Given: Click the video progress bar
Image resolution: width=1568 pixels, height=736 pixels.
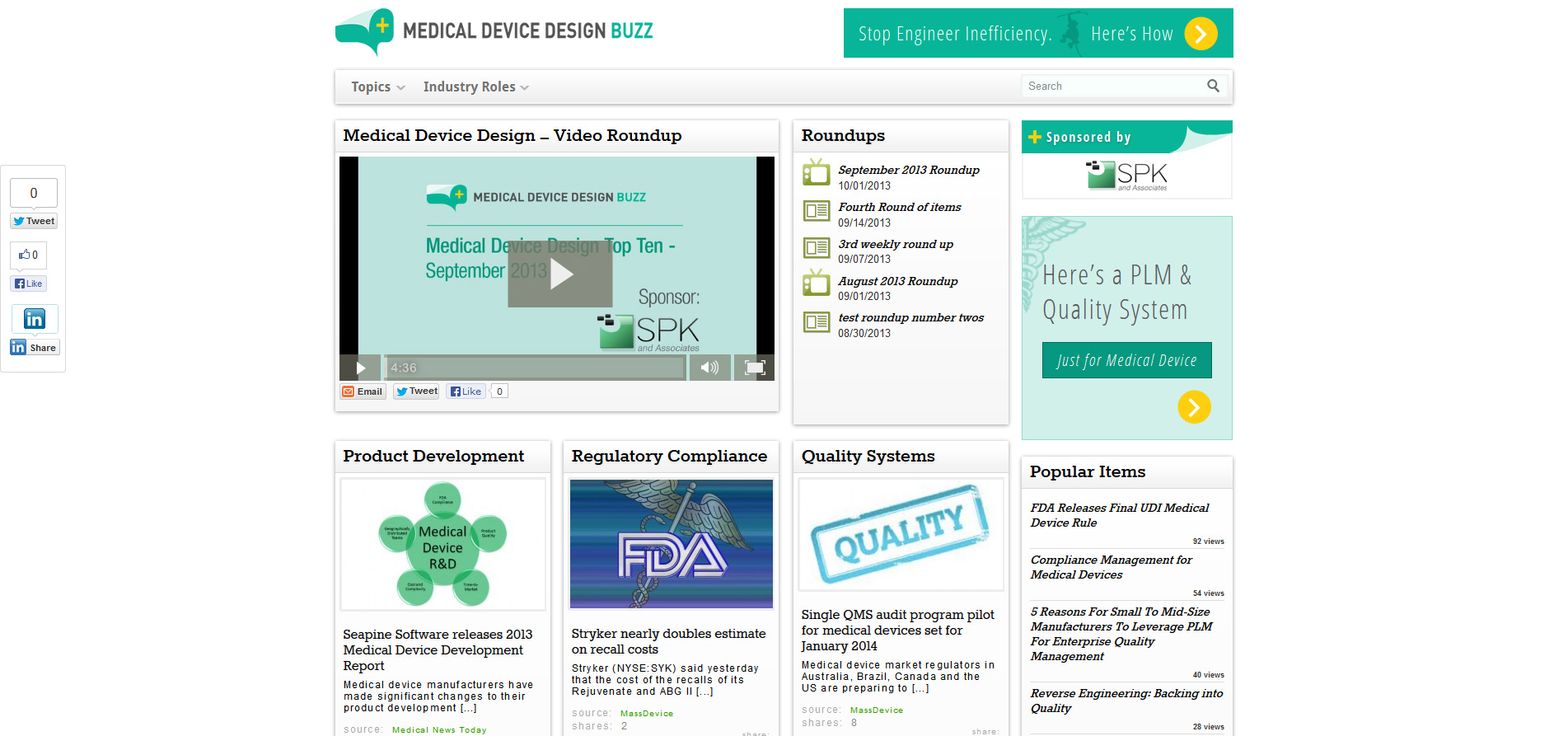Looking at the screenshot, I should [536, 368].
